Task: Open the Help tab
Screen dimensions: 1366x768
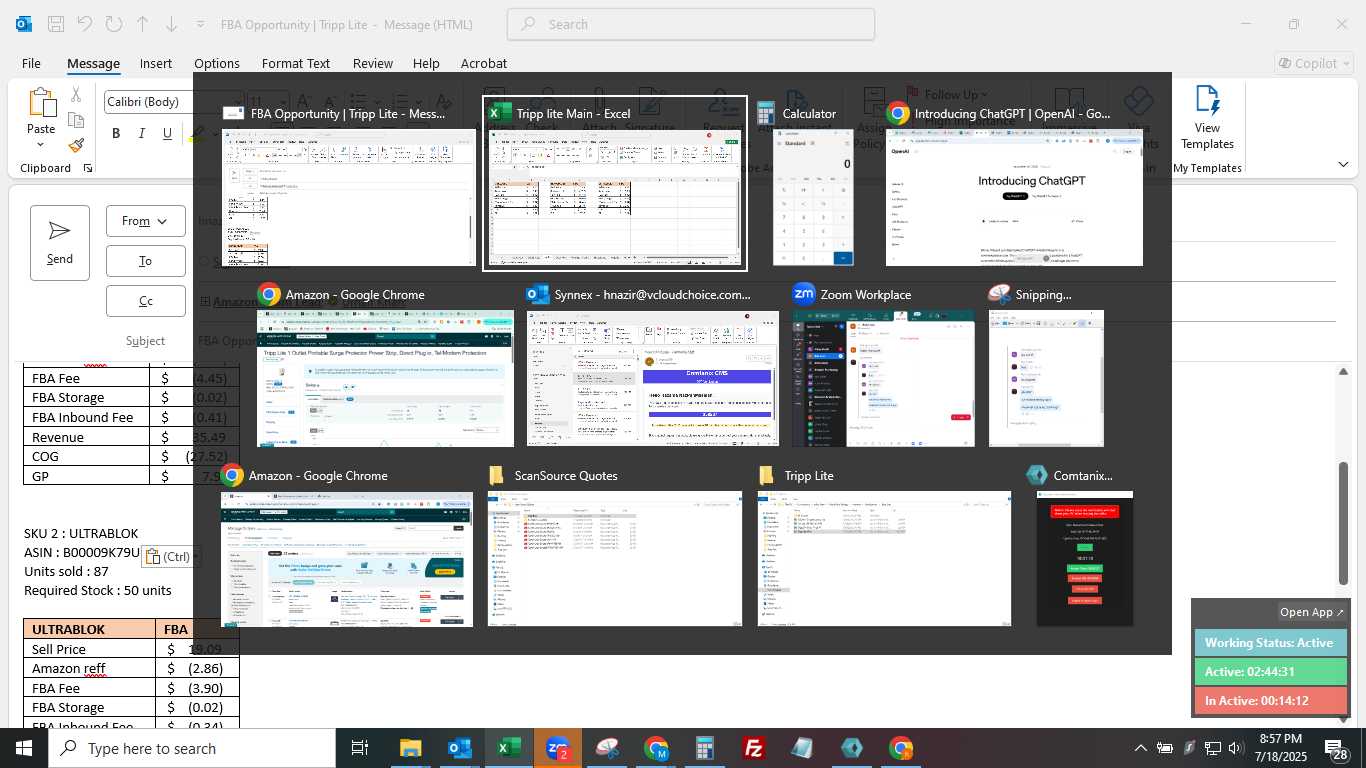Action: tap(426, 63)
